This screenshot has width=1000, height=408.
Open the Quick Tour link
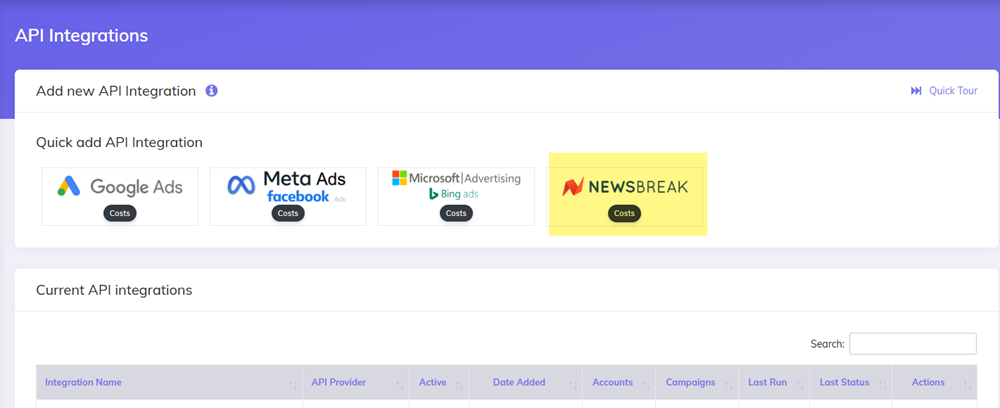pos(944,91)
